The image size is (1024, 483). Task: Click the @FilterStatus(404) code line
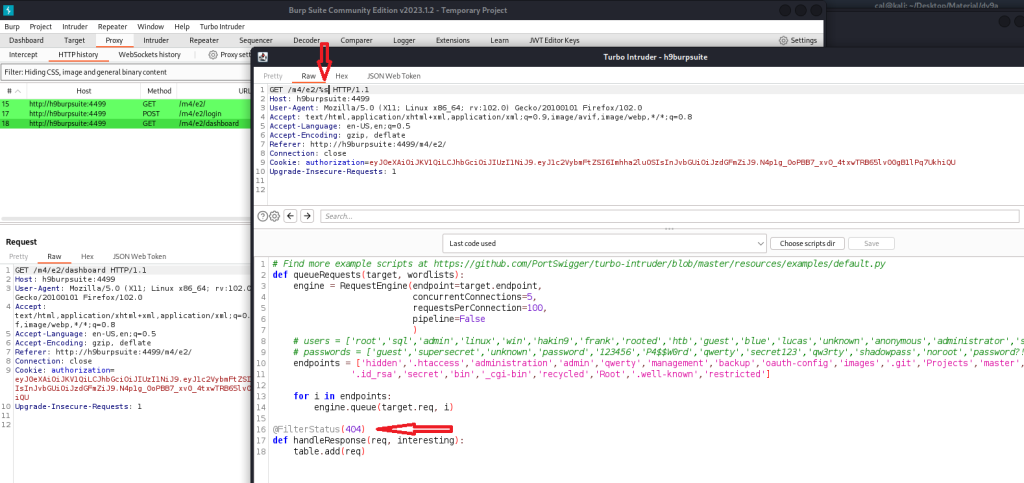(x=319, y=429)
